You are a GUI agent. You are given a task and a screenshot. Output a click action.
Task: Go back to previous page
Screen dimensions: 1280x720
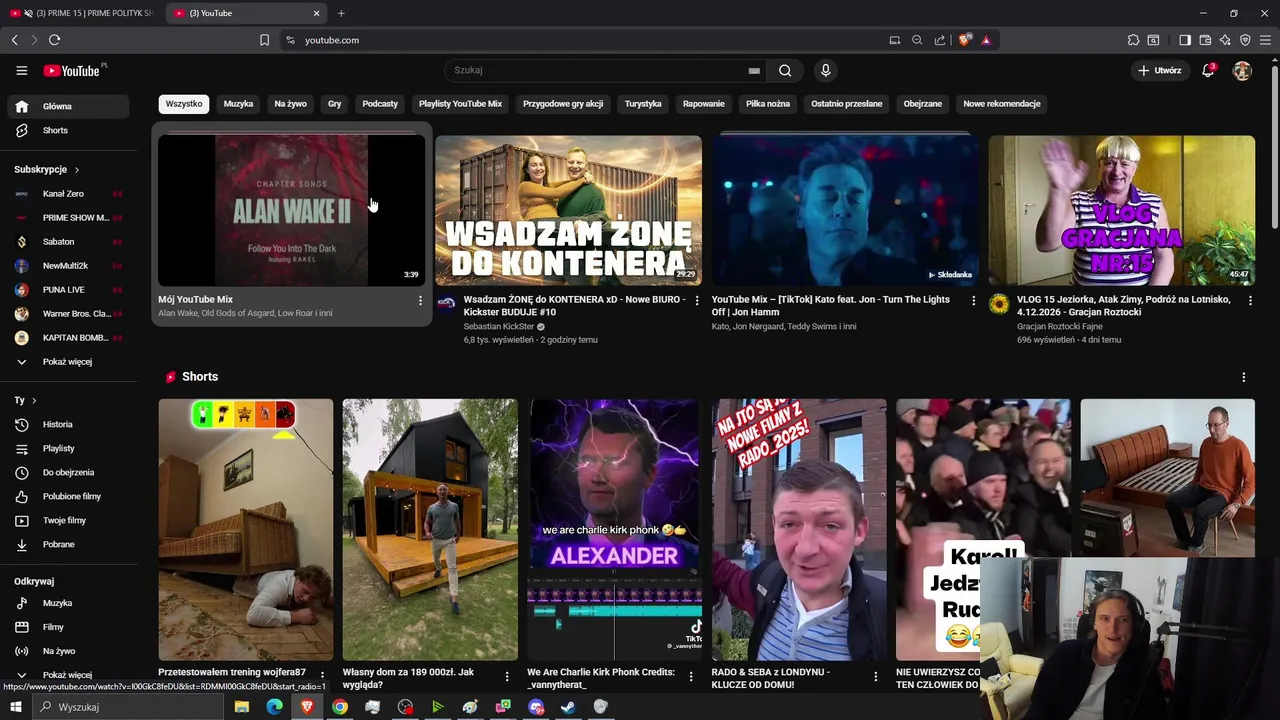click(x=14, y=40)
